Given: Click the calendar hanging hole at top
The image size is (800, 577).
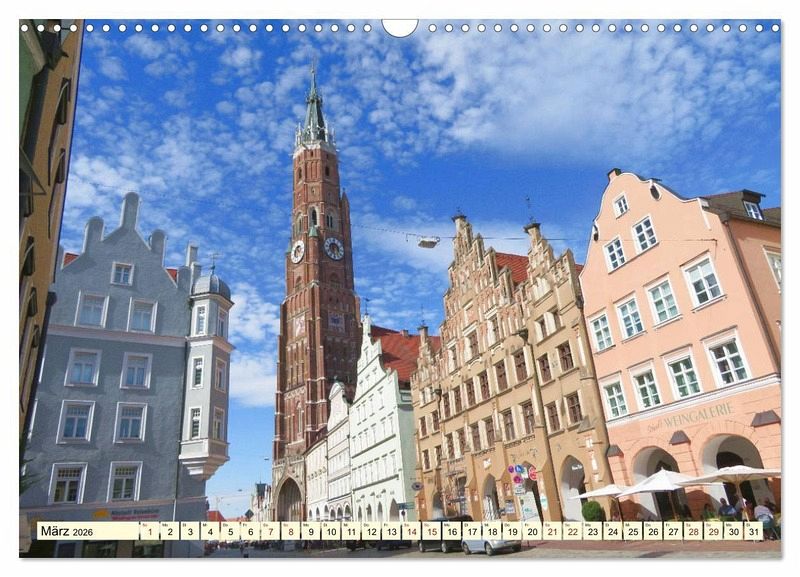Looking at the screenshot, I should [400, 26].
